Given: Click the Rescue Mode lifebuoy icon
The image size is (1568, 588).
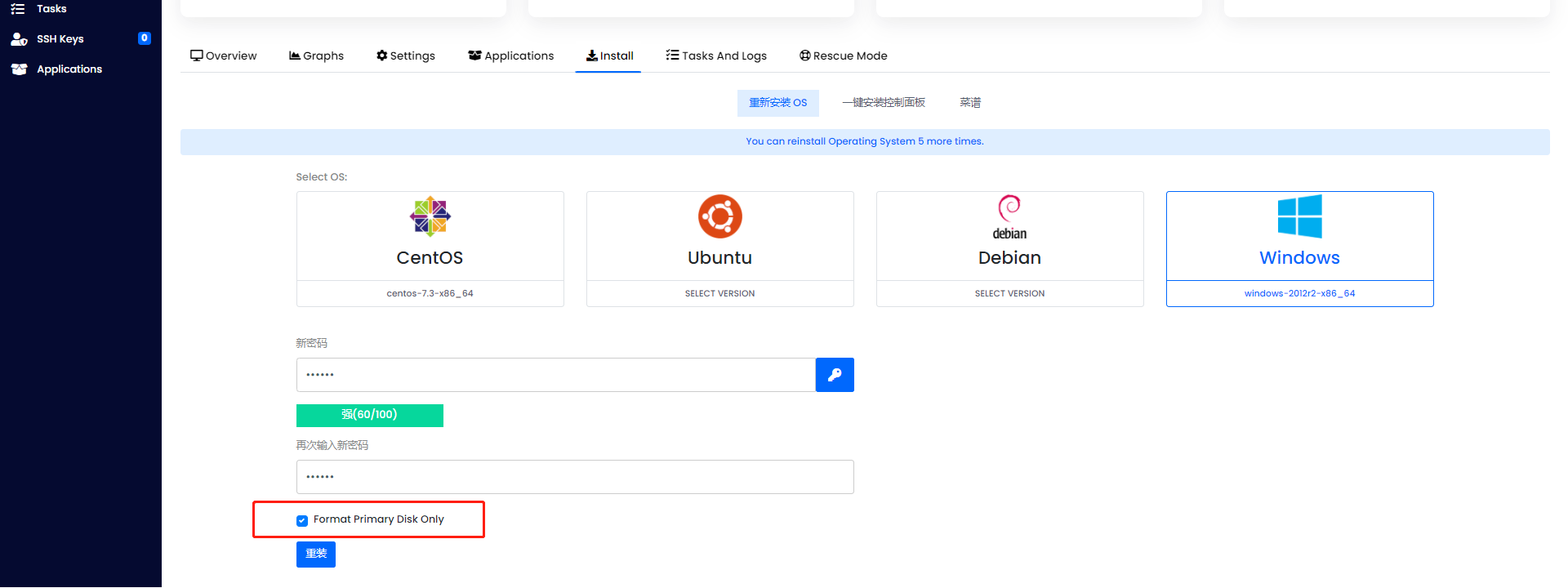Looking at the screenshot, I should pyautogui.click(x=805, y=56).
